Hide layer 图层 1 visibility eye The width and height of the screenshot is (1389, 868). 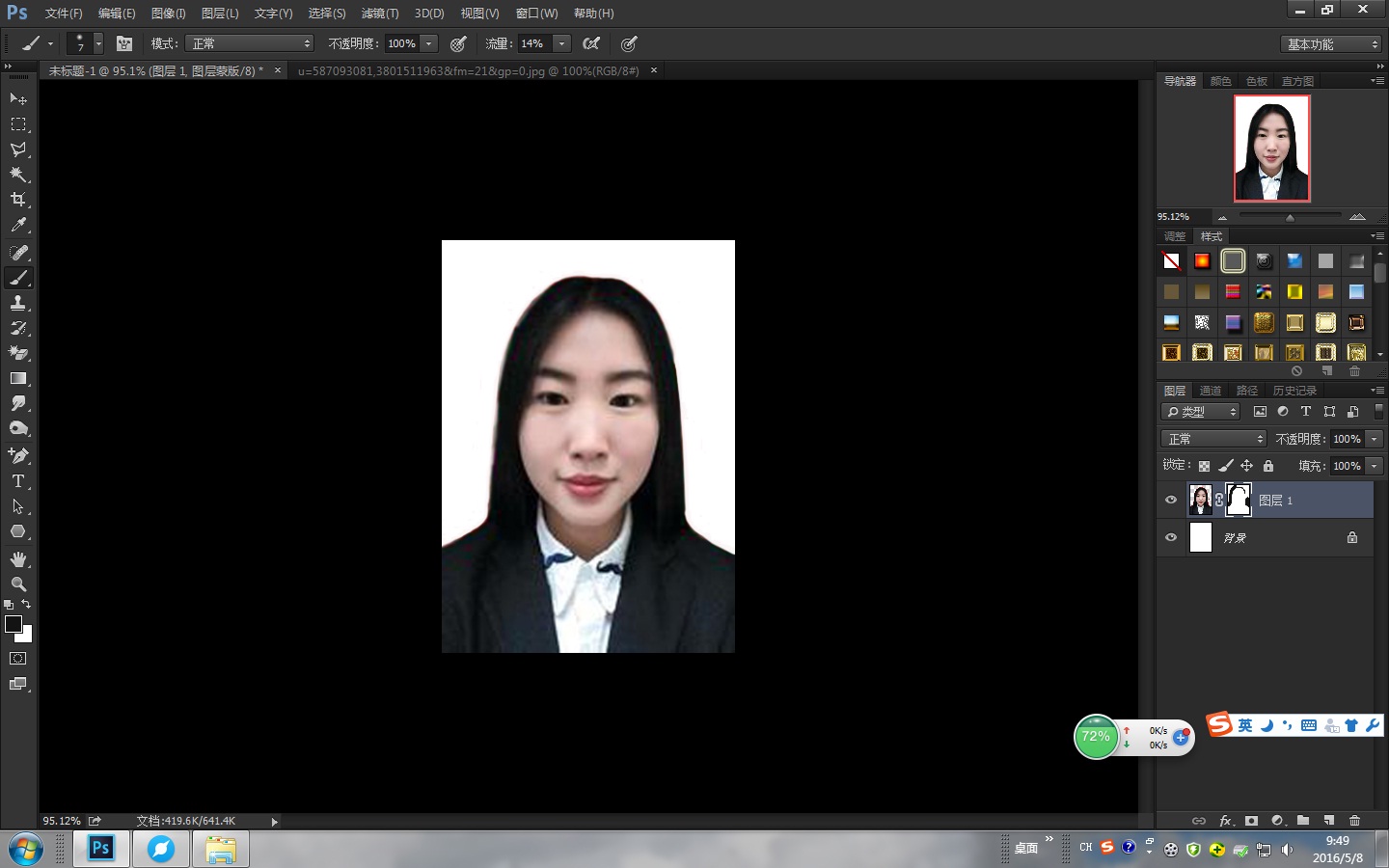point(1171,500)
